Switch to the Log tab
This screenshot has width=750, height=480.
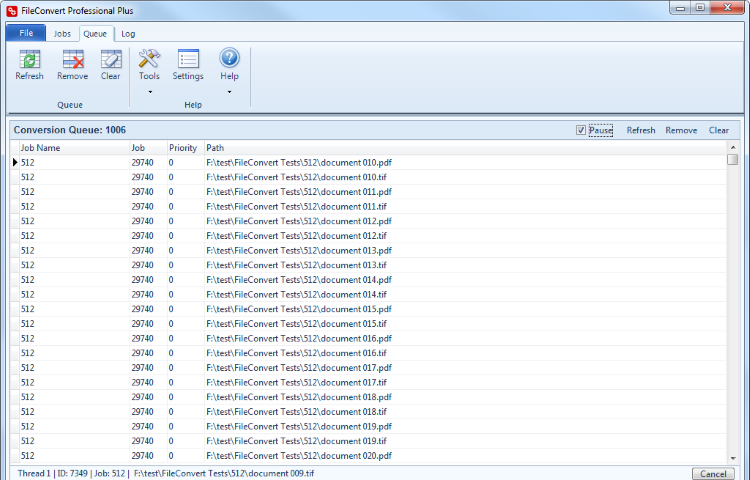point(128,33)
